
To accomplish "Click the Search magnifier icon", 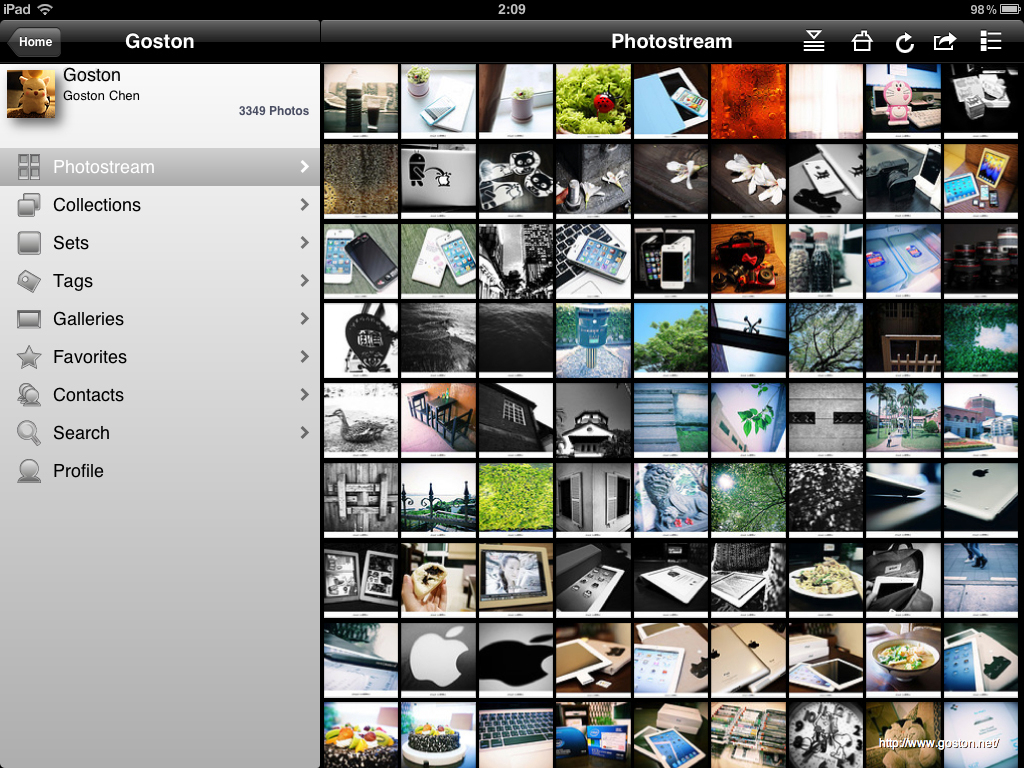I will 29,433.
